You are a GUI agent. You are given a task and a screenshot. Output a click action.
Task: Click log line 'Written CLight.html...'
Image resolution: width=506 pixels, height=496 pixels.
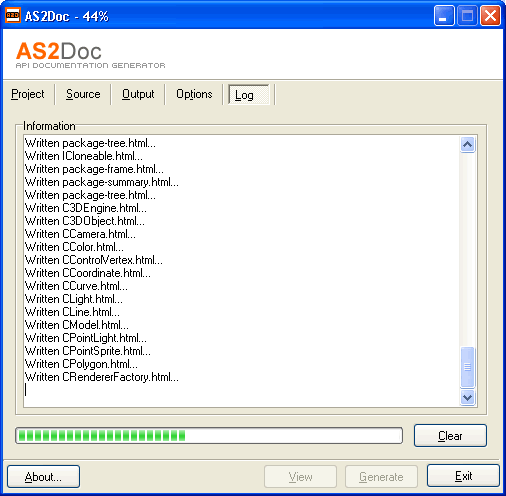pos(74,299)
